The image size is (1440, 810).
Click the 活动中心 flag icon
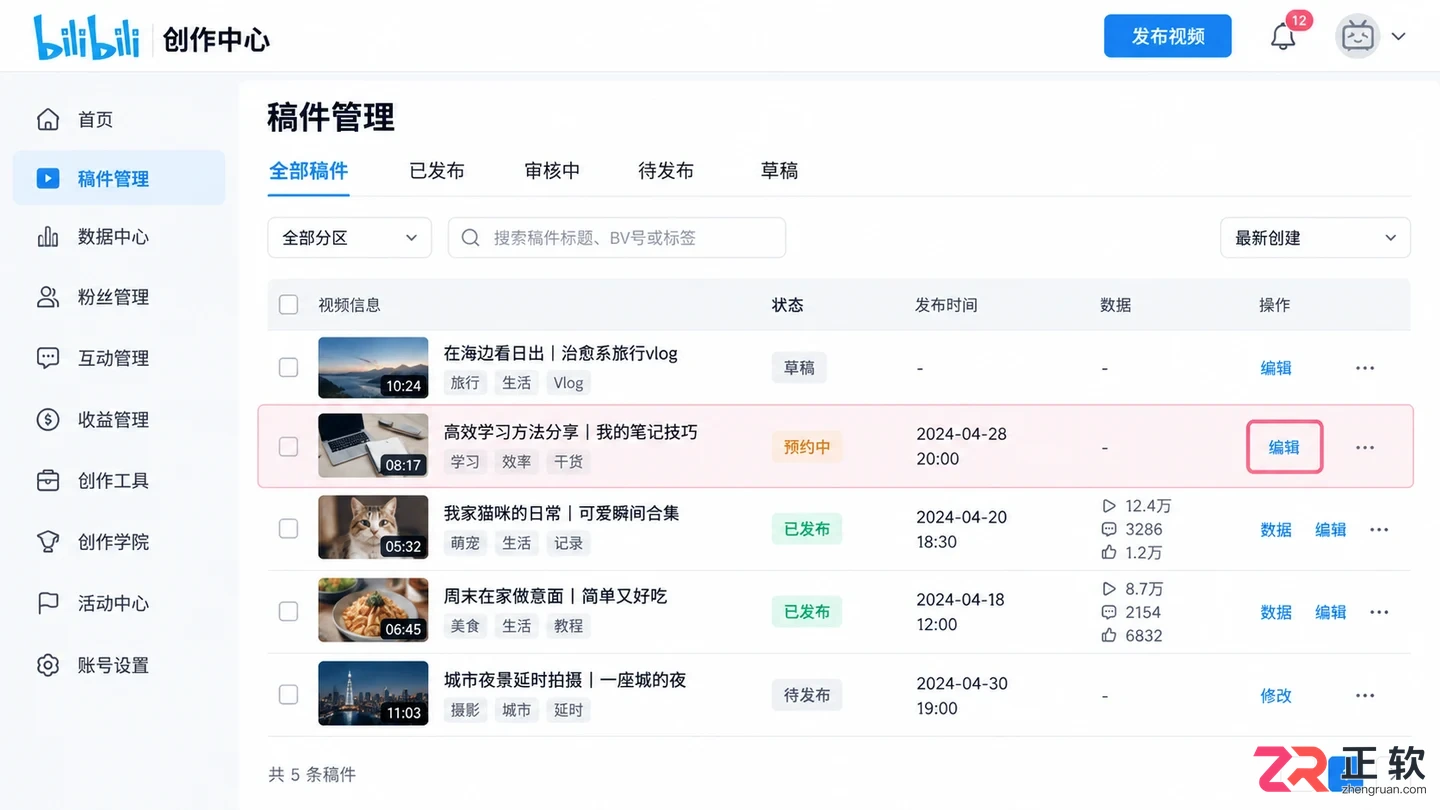(x=48, y=604)
